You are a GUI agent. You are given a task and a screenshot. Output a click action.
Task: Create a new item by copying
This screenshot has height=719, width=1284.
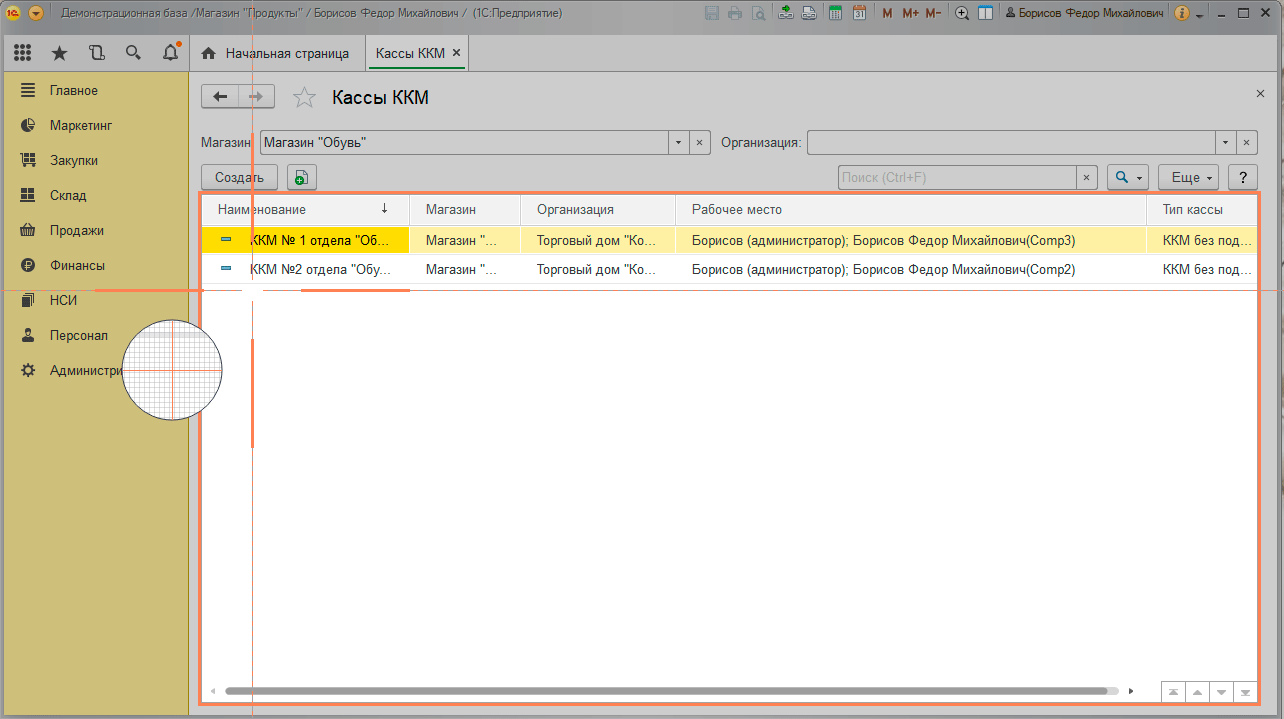point(301,177)
